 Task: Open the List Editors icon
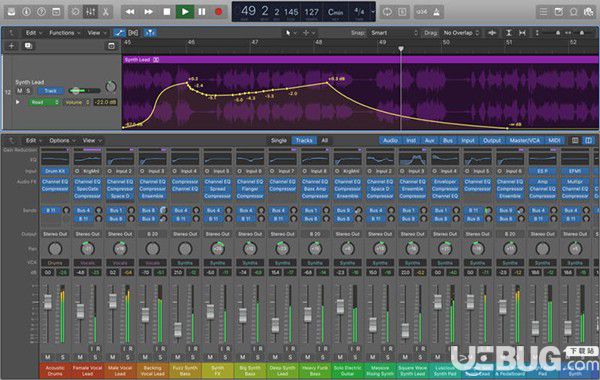coord(543,12)
